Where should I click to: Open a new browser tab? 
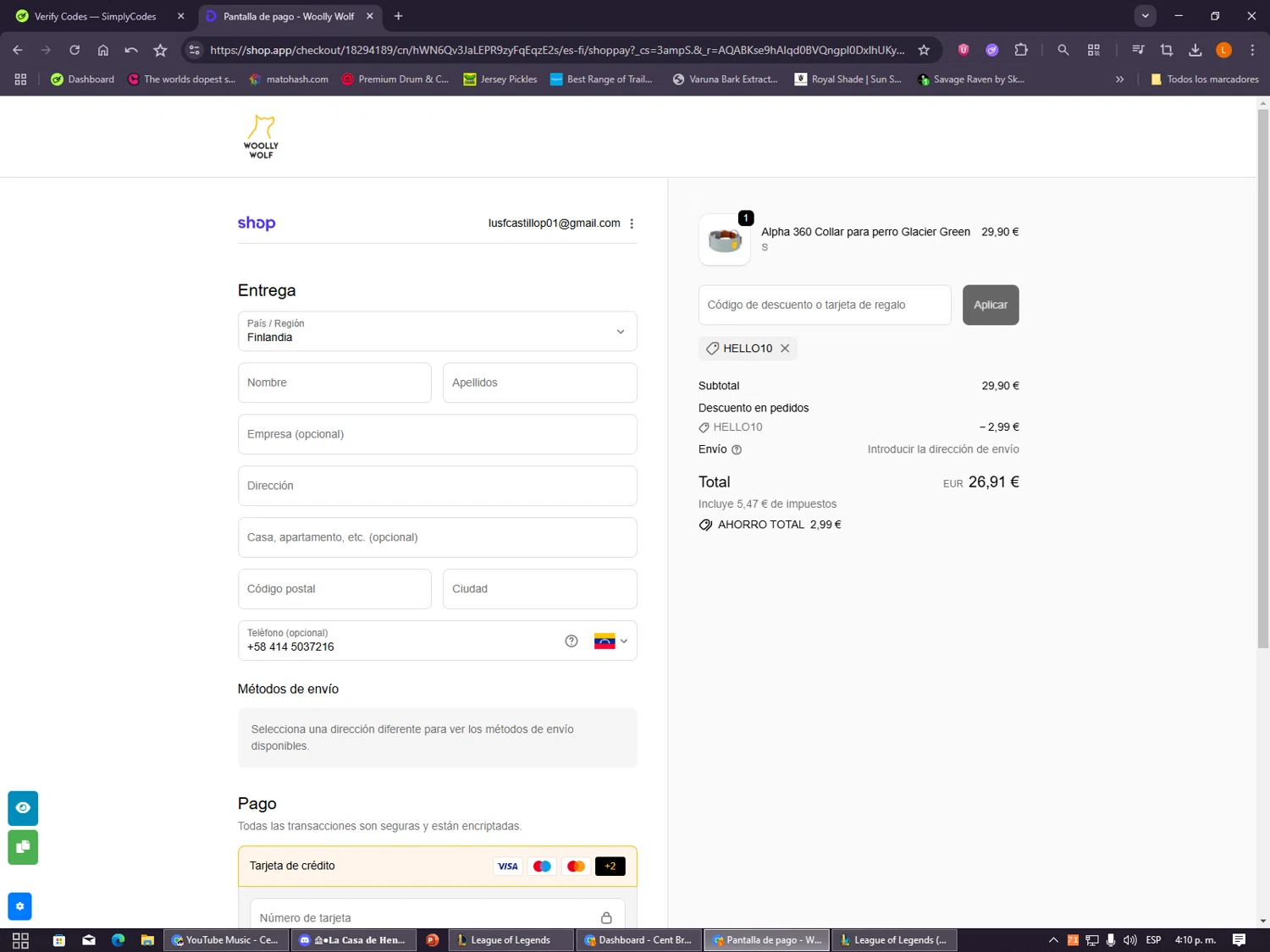click(399, 16)
